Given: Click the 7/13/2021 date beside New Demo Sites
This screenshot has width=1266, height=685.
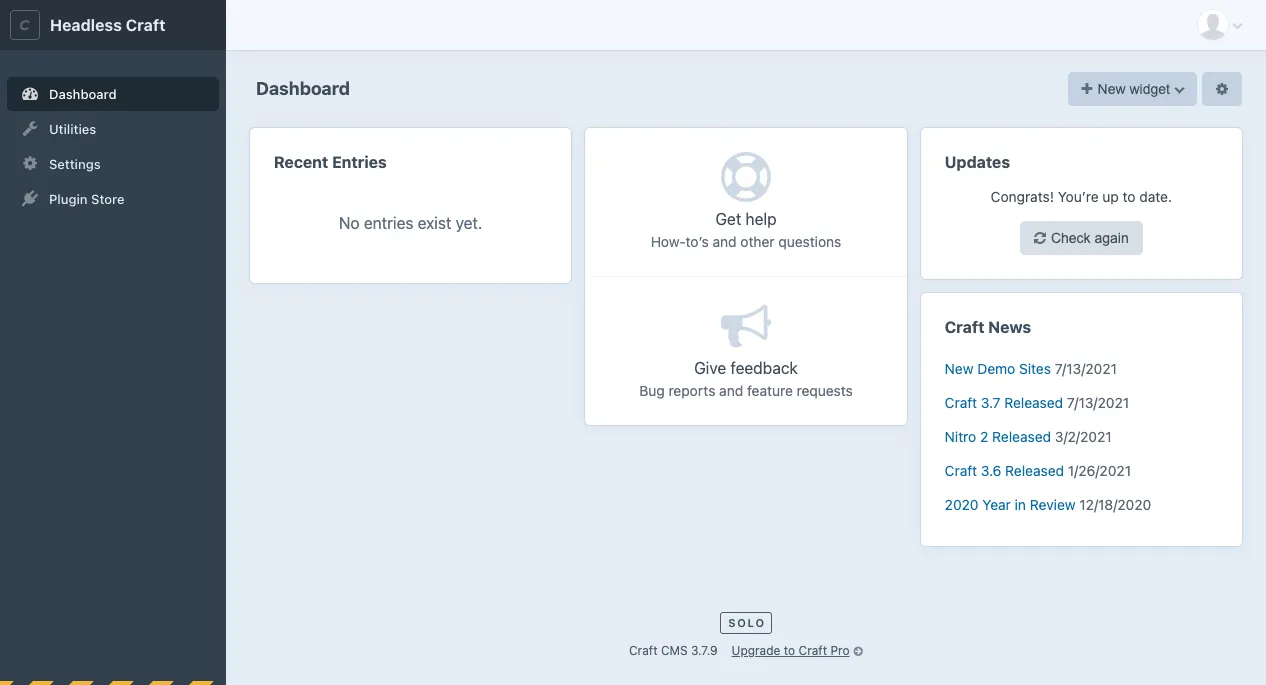Looking at the screenshot, I should click(1086, 369).
